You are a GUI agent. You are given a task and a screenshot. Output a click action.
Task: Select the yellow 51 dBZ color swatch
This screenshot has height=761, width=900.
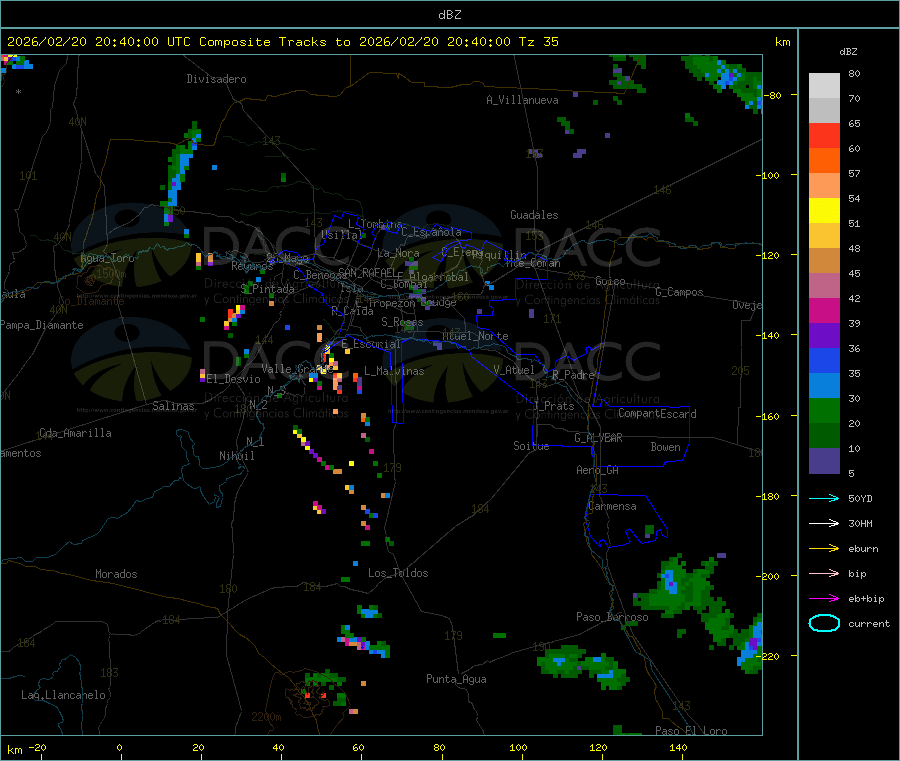pos(824,211)
